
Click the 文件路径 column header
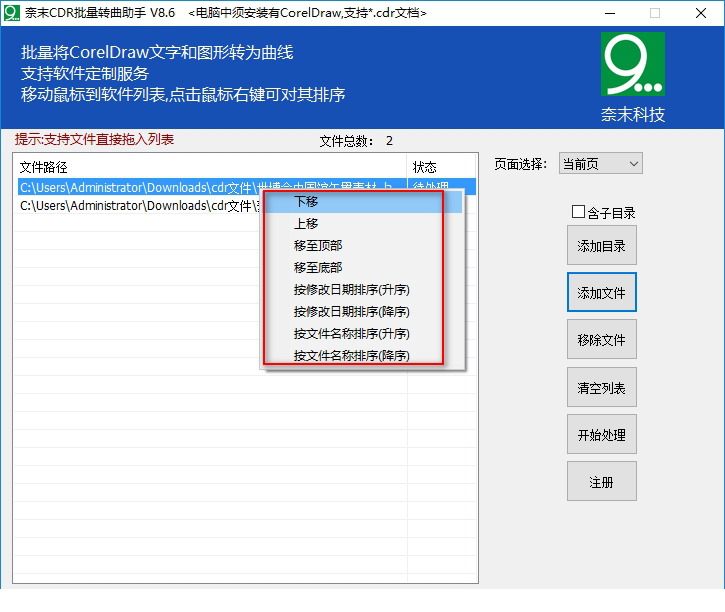(x=210, y=167)
